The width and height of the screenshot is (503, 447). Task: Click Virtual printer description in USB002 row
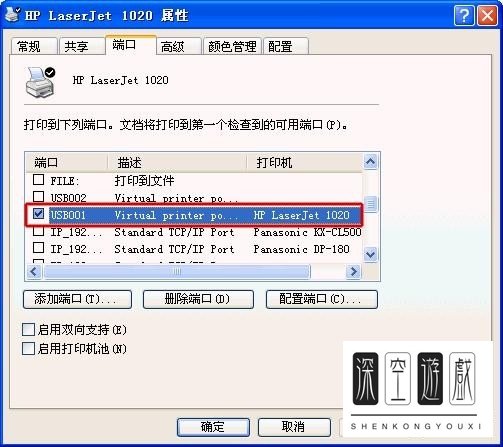(177, 199)
